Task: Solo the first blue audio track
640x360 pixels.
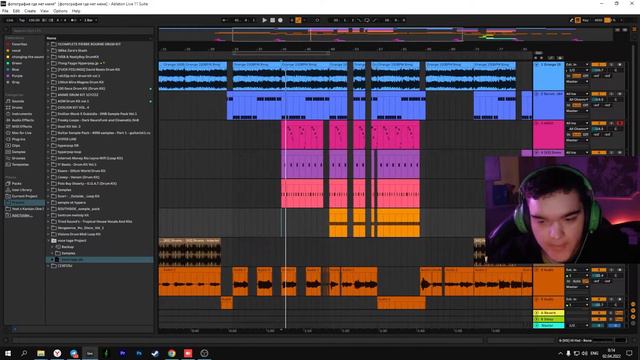Action: [611, 64]
